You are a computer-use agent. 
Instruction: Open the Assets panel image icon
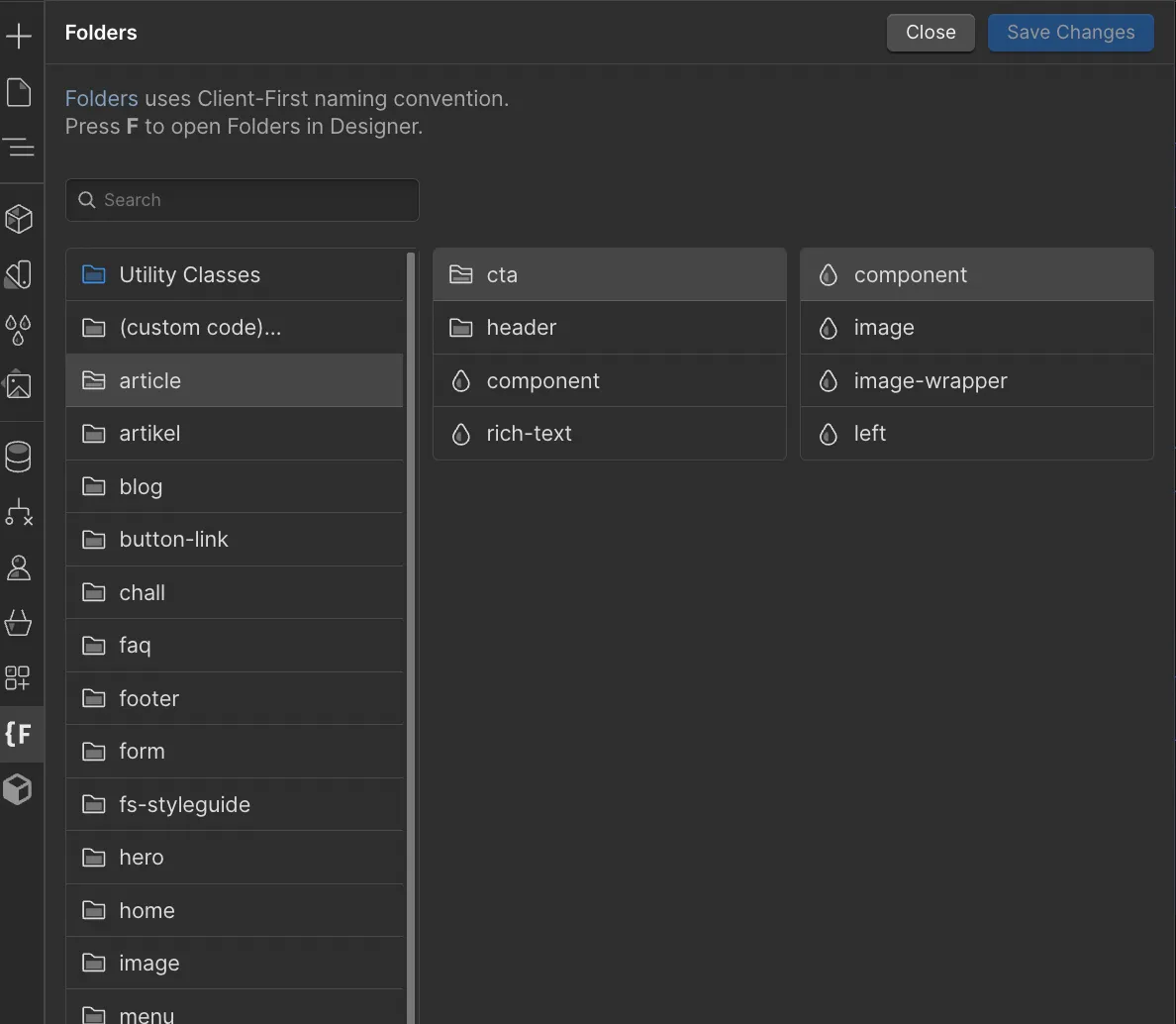tap(20, 385)
